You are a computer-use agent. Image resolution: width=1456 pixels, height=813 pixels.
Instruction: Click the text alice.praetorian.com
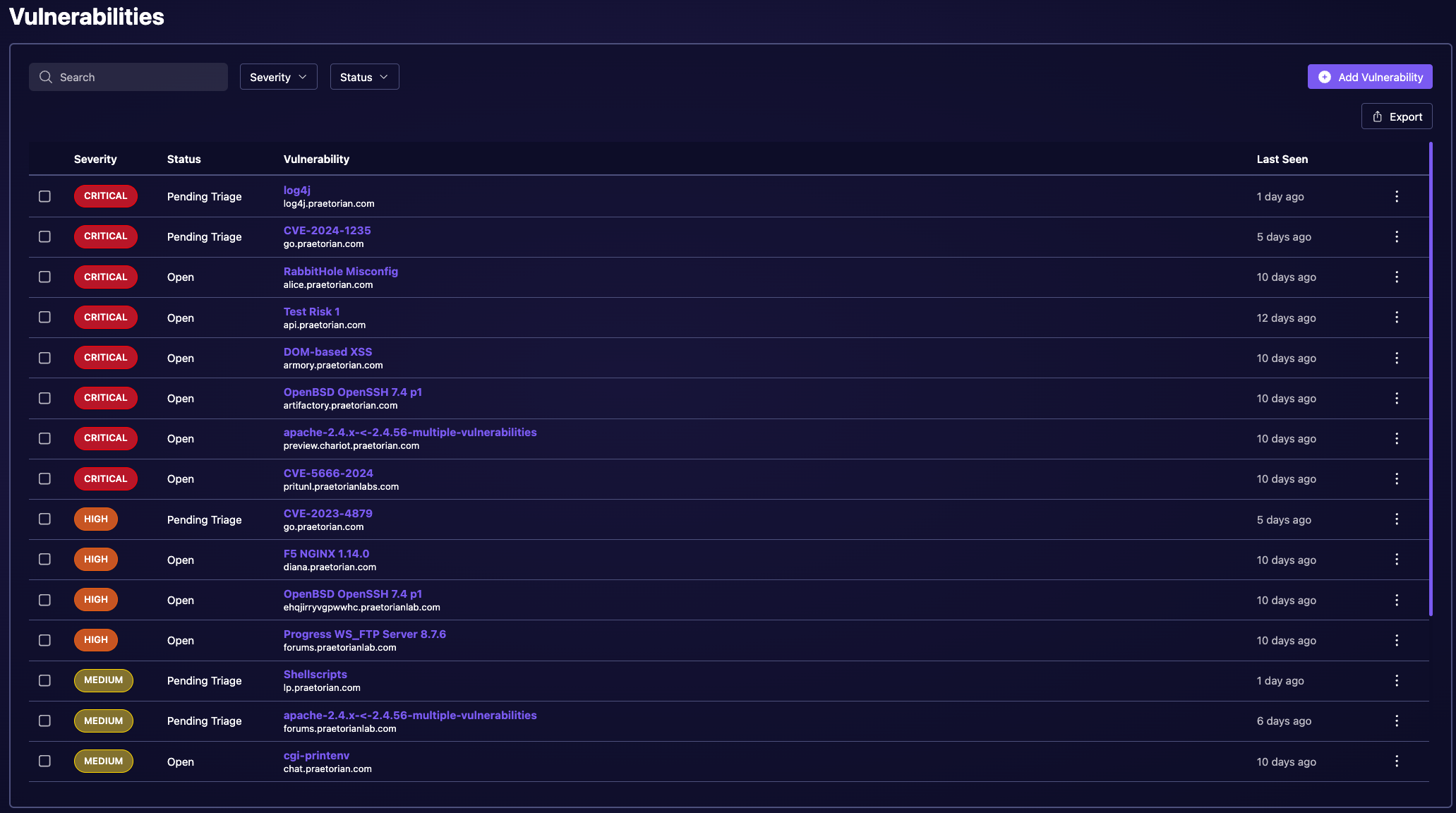[328, 285]
